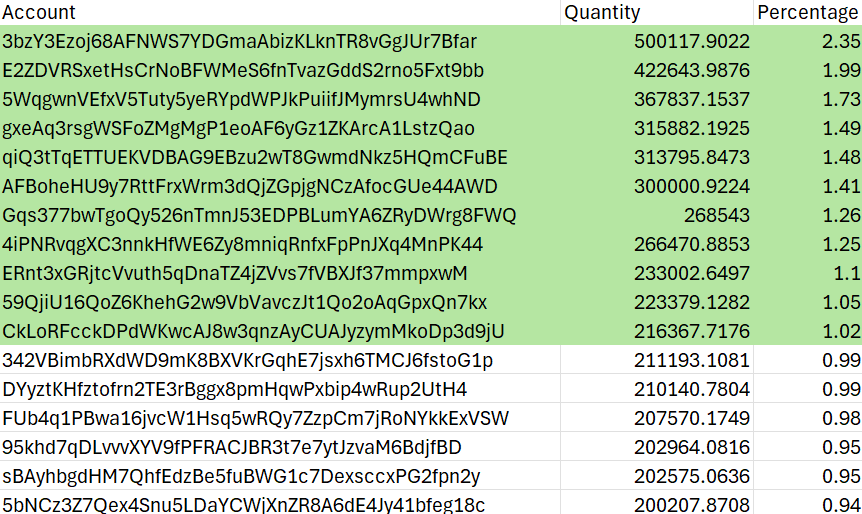Select account cell starting with 342VBimbRXdWD9mK8

click(x=280, y=360)
